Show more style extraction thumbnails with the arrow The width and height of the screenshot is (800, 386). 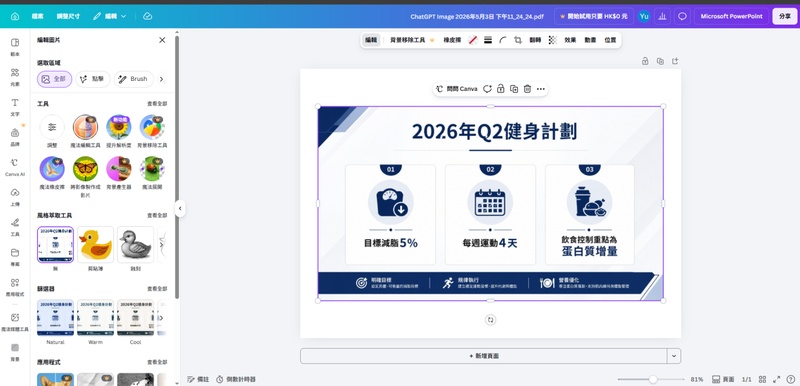click(162, 245)
